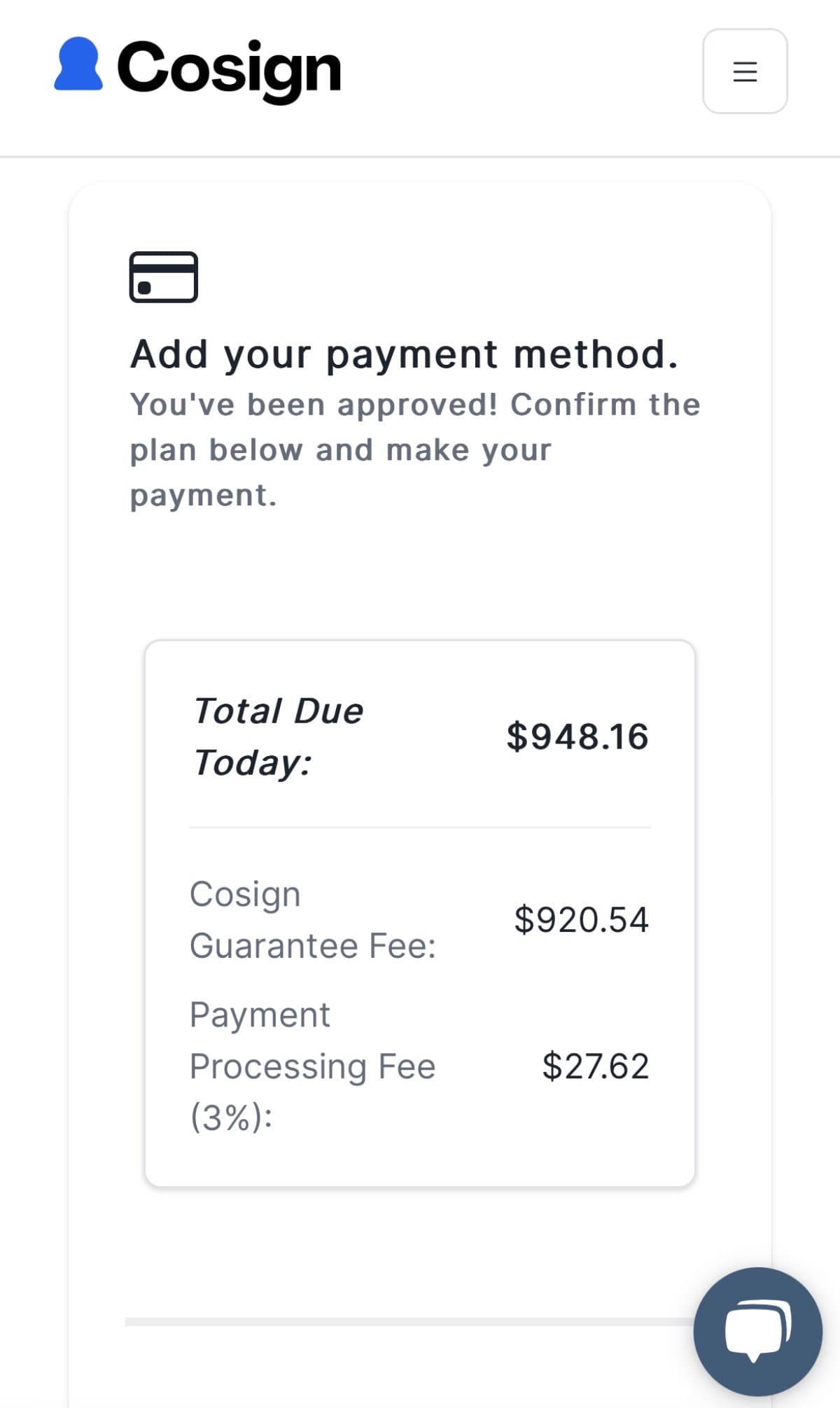Click the $920.54 guarantee fee amount
The image size is (840, 1408).
[x=581, y=919]
